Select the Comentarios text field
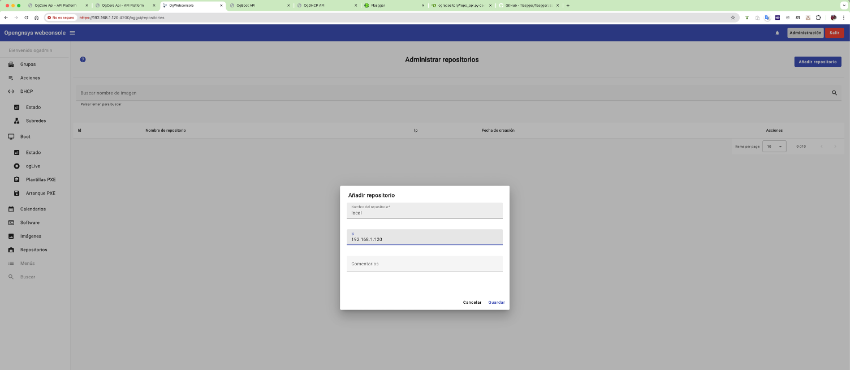Image resolution: width=850 pixels, height=370 pixels. point(424,264)
